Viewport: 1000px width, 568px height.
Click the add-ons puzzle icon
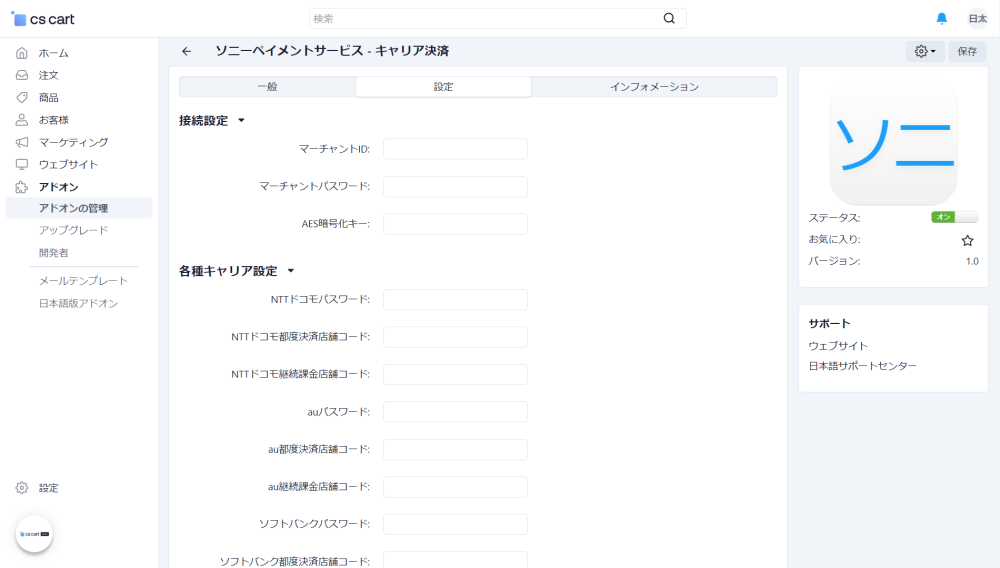(22, 187)
